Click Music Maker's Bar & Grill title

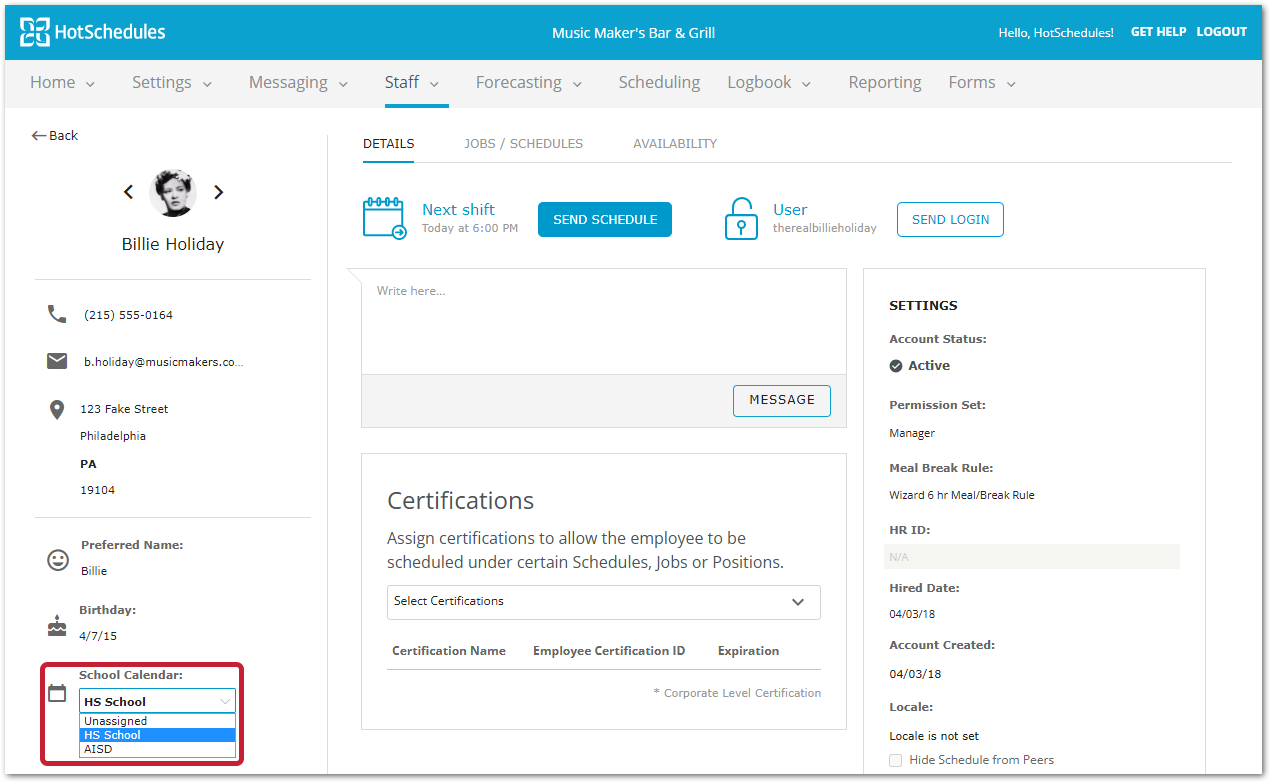pyautogui.click(x=634, y=33)
